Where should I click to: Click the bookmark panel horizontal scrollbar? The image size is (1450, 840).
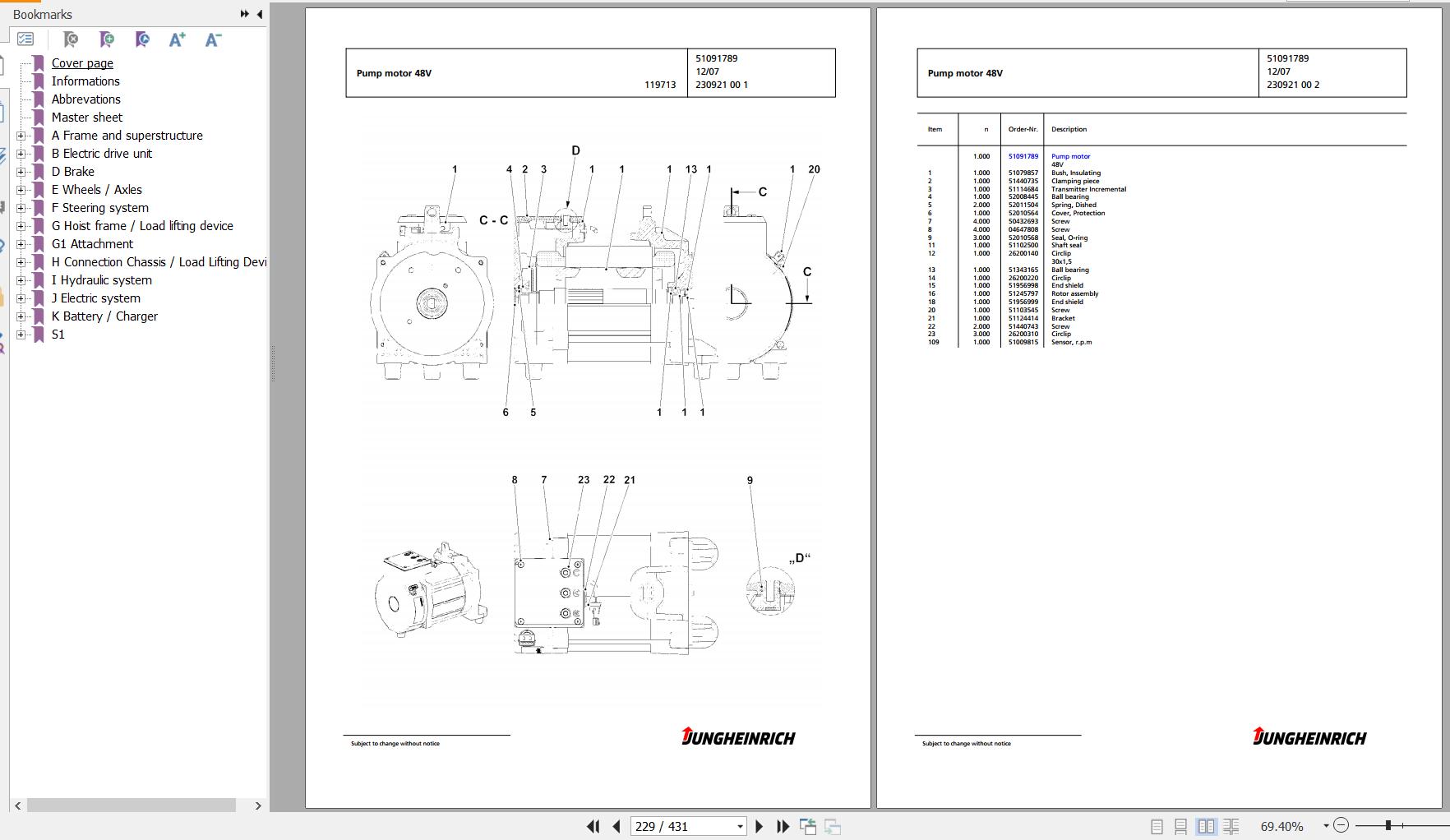coord(132,805)
